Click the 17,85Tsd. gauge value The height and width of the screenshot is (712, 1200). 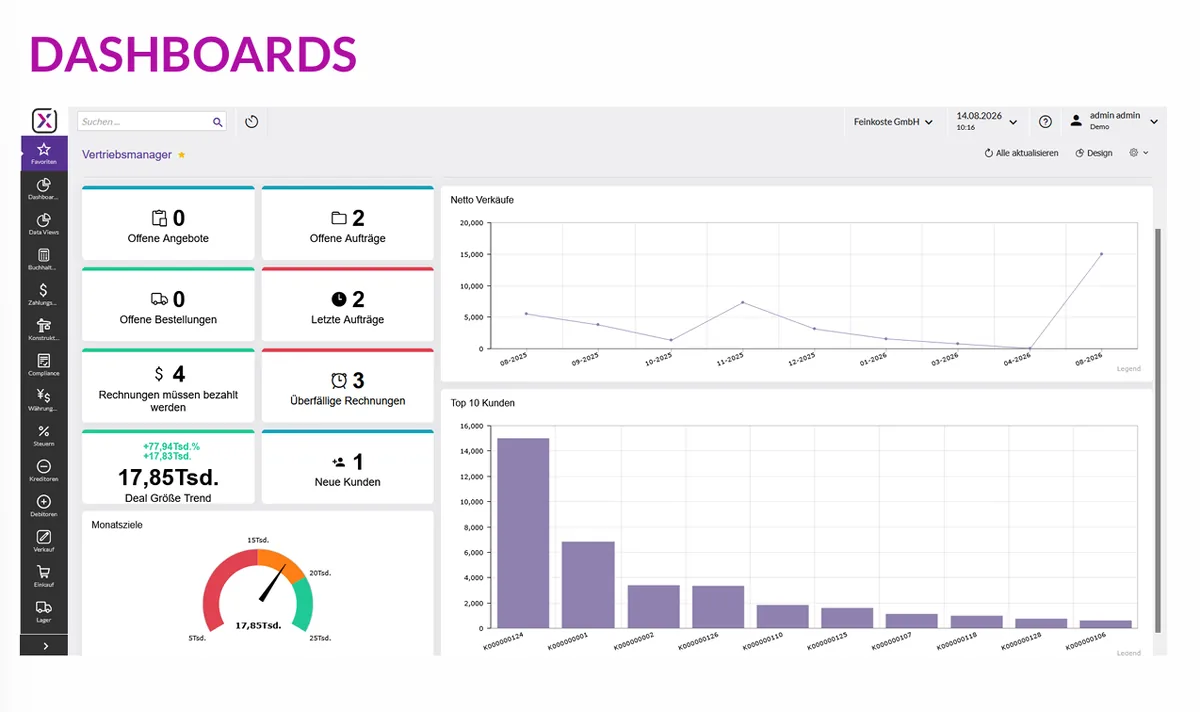(x=258, y=625)
